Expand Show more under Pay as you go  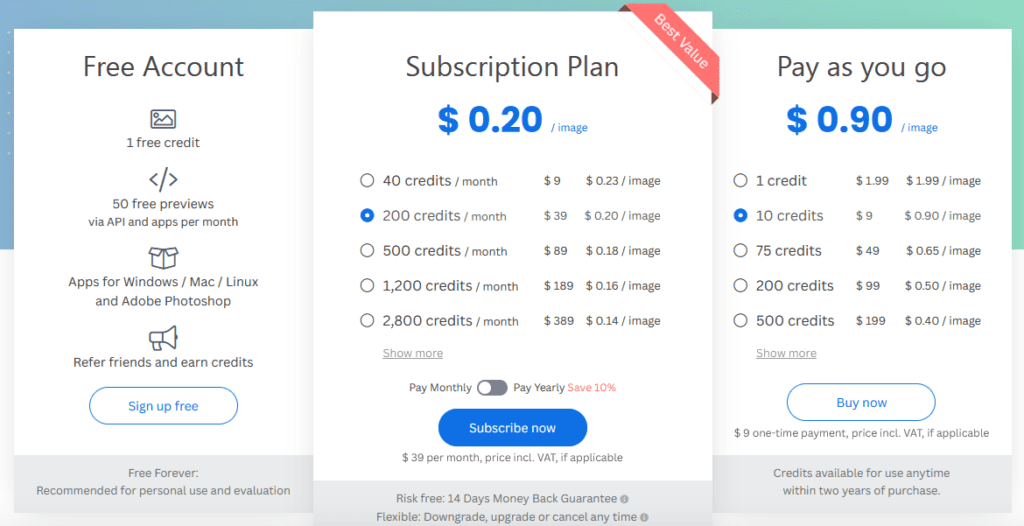(785, 353)
